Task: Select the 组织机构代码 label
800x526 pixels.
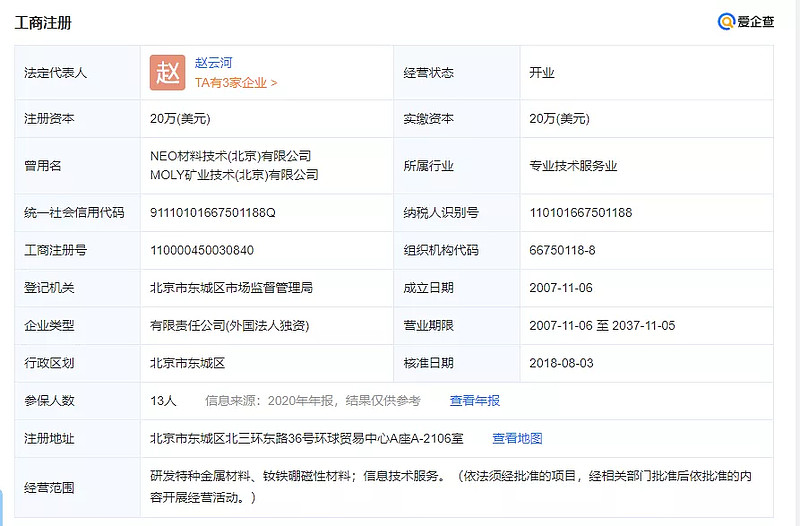Action: pyautogui.click(x=441, y=251)
